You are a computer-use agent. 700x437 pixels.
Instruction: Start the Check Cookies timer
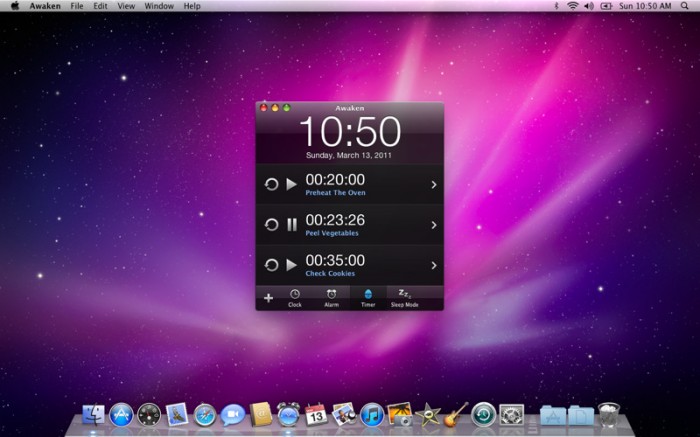coord(291,265)
